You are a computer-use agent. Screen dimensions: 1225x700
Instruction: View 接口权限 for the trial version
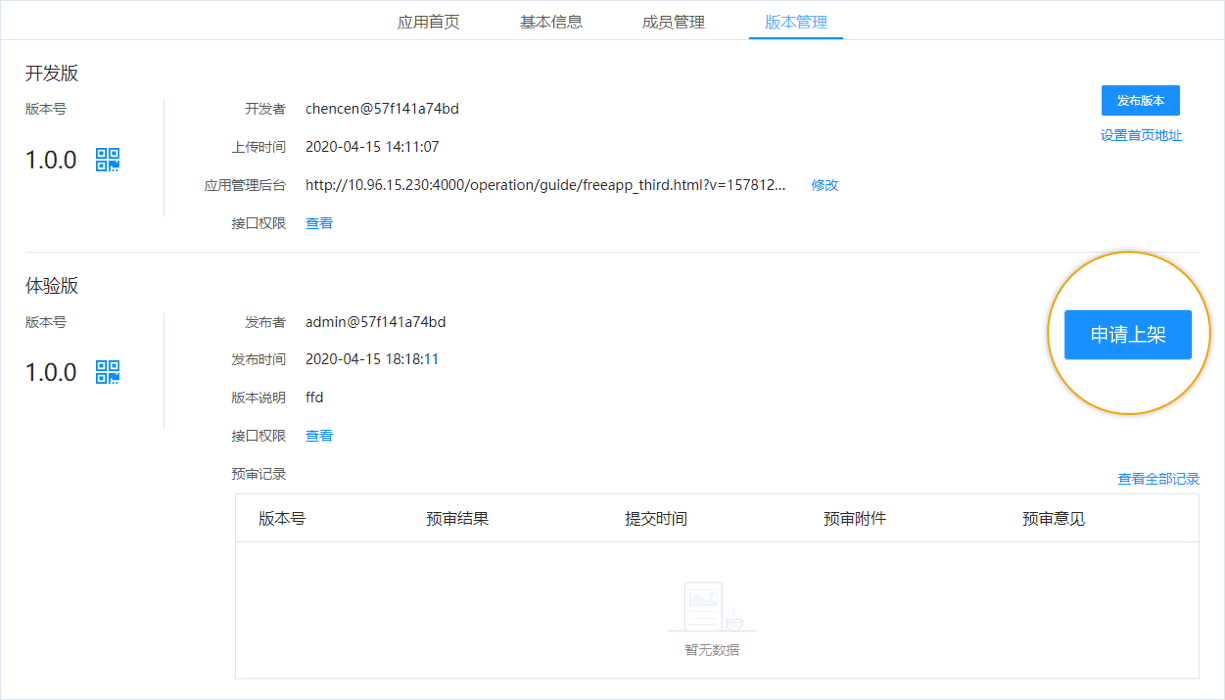click(x=319, y=435)
